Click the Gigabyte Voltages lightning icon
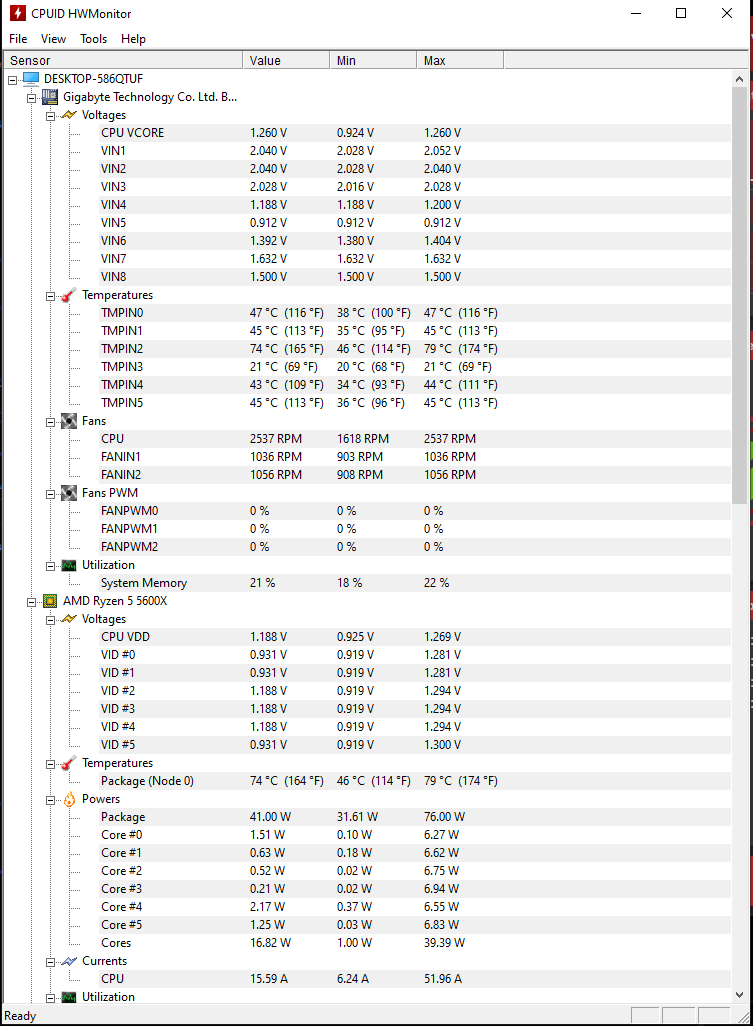The image size is (753, 1026). pyautogui.click(x=69, y=115)
